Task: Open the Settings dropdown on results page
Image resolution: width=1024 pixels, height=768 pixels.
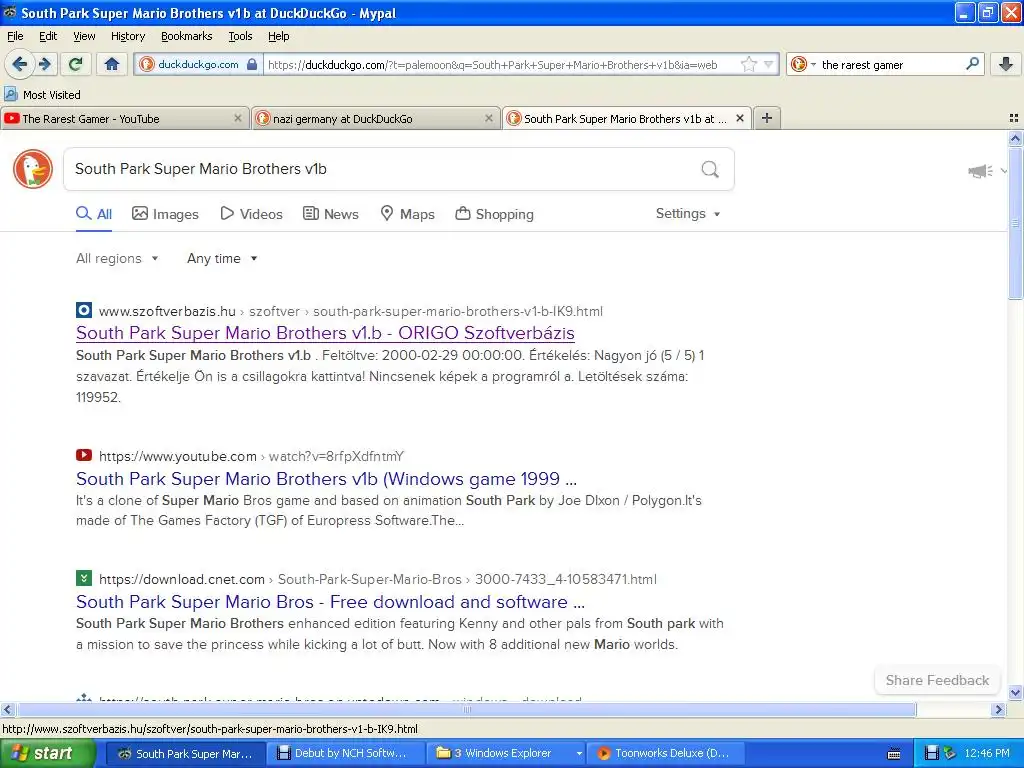Action: pos(688,214)
